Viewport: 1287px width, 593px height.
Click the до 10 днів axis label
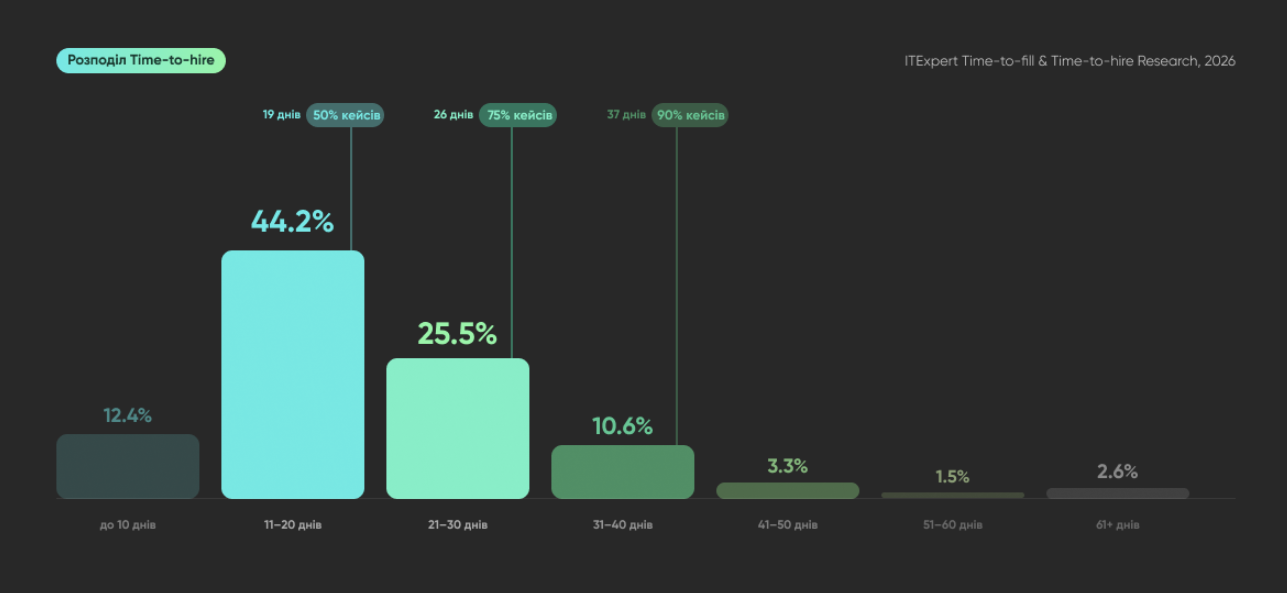(x=128, y=525)
